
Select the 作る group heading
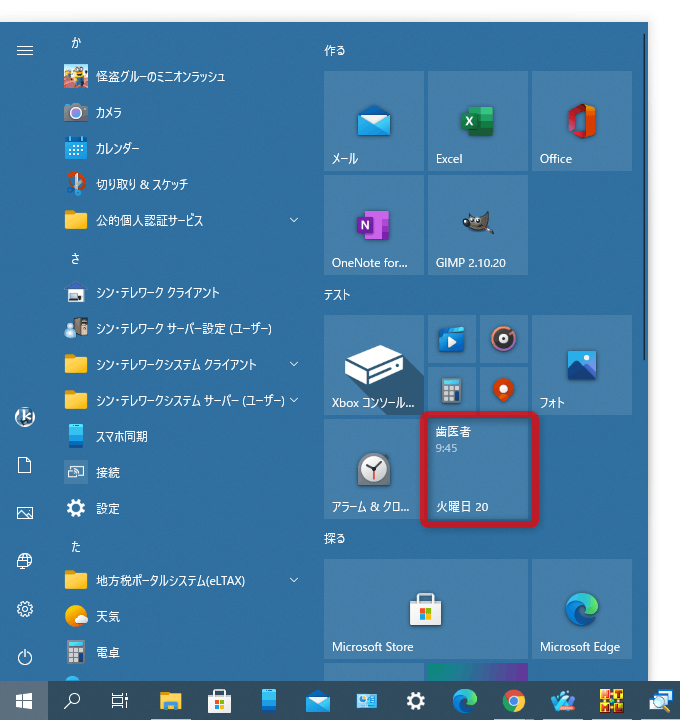(335, 51)
